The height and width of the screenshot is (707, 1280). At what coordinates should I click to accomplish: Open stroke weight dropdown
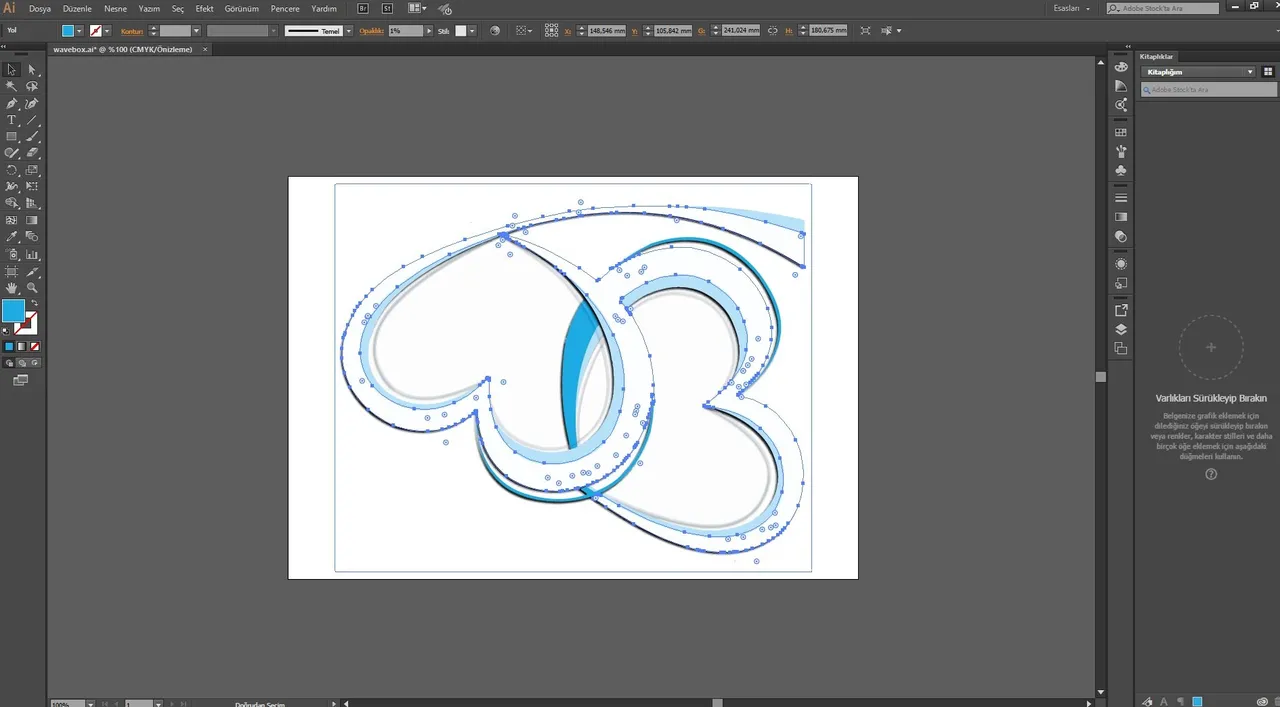(196, 31)
